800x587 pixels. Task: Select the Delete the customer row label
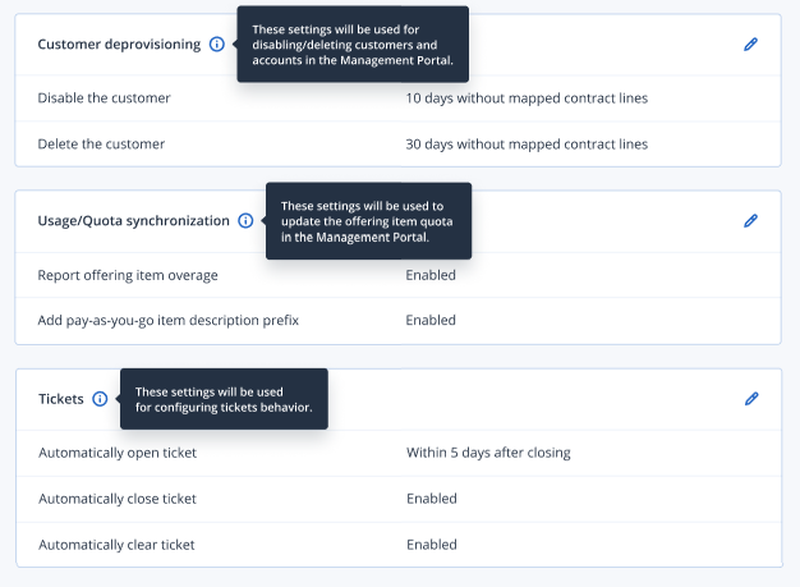[x=101, y=144]
